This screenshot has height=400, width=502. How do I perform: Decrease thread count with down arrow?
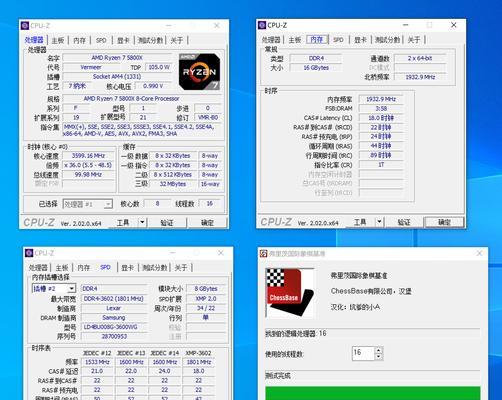point(378,357)
